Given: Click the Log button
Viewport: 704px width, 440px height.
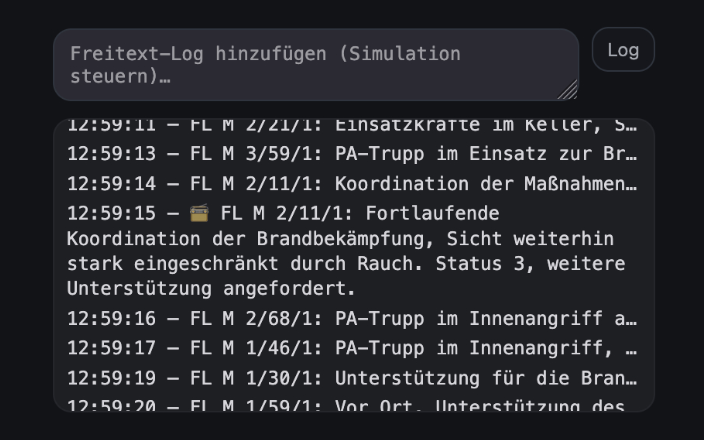Looking at the screenshot, I should [623, 50].
